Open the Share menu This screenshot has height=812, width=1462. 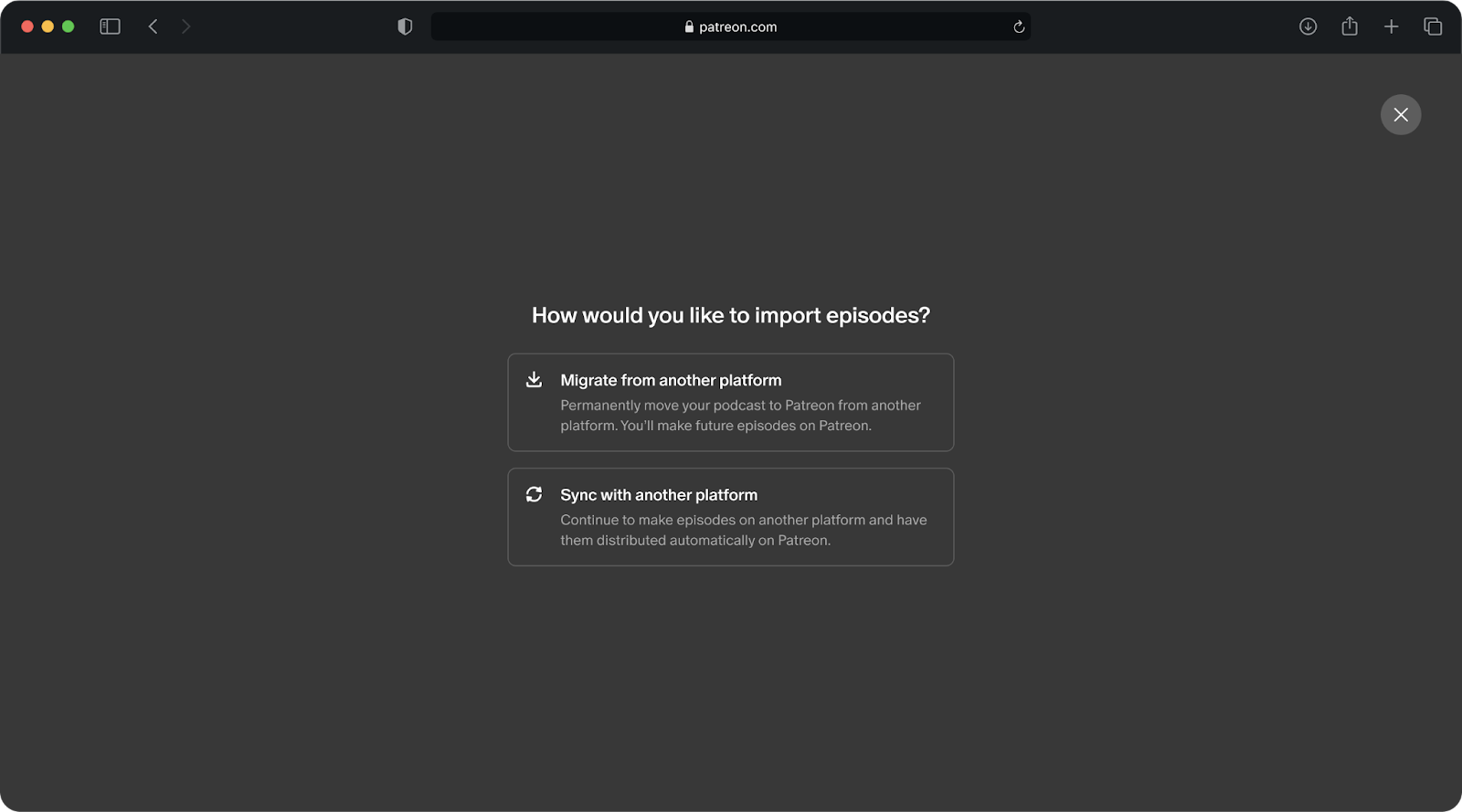(1350, 26)
